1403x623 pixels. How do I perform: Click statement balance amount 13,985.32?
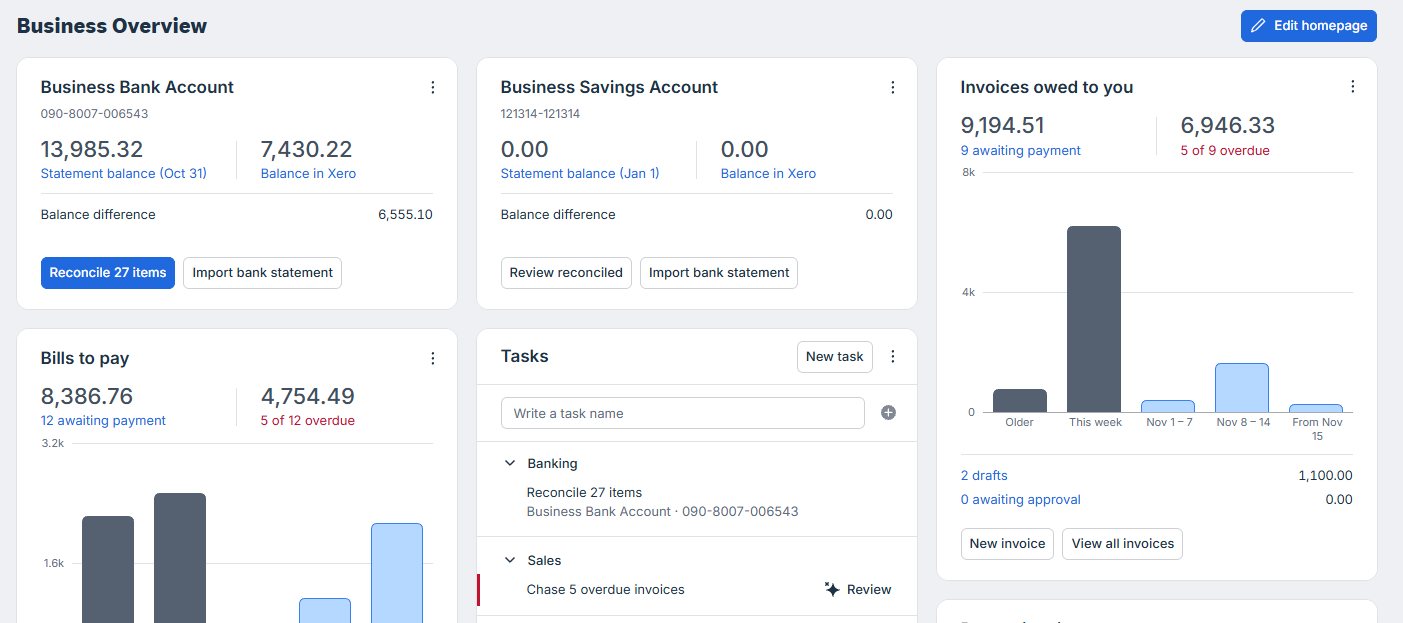pos(92,150)
